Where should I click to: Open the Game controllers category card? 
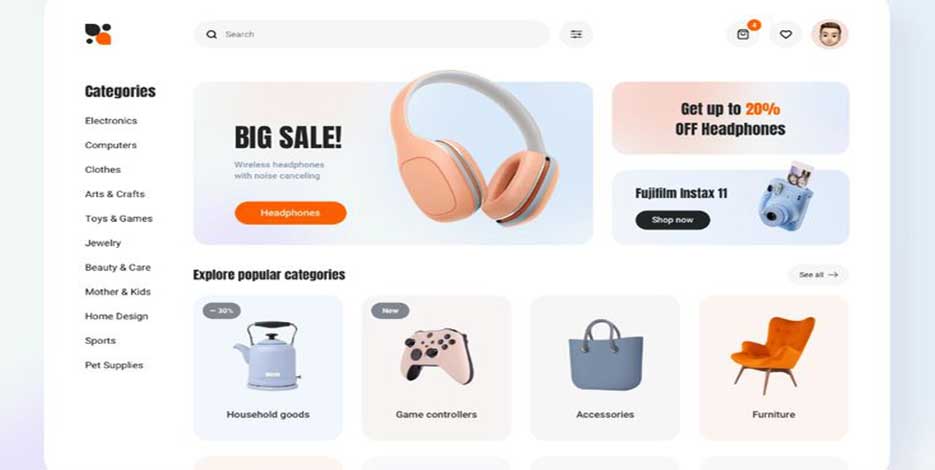(436, 367)
